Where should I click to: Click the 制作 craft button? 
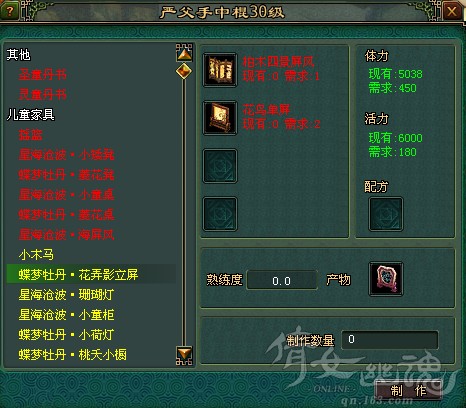pos(409,391)
